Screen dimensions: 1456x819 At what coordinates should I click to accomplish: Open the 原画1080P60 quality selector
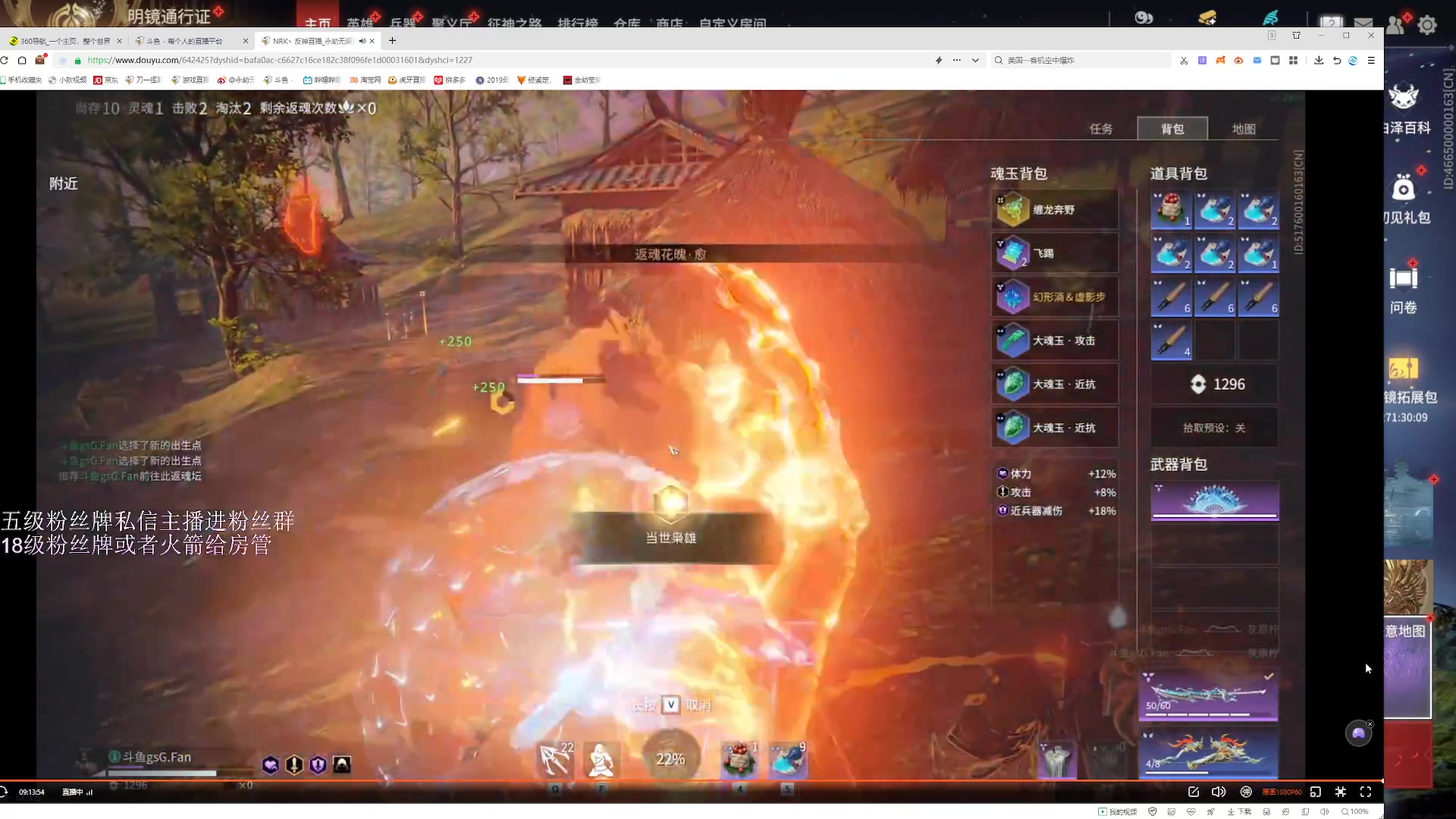pyautogui.click(x=1282, y=792)
